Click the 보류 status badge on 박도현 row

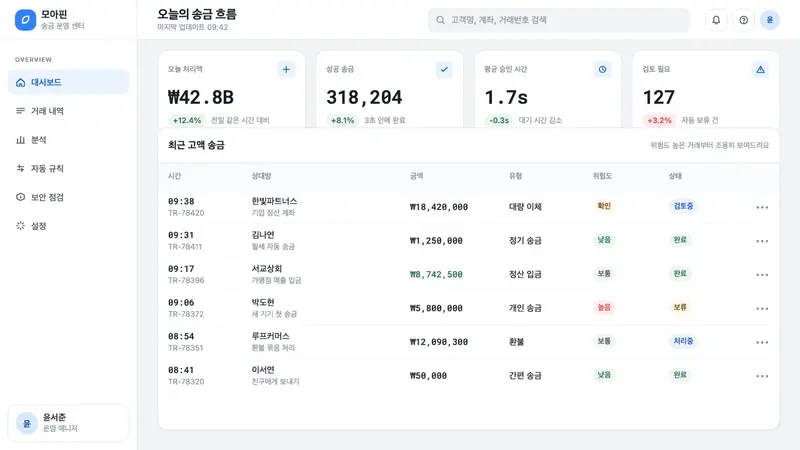coord(680,307)
